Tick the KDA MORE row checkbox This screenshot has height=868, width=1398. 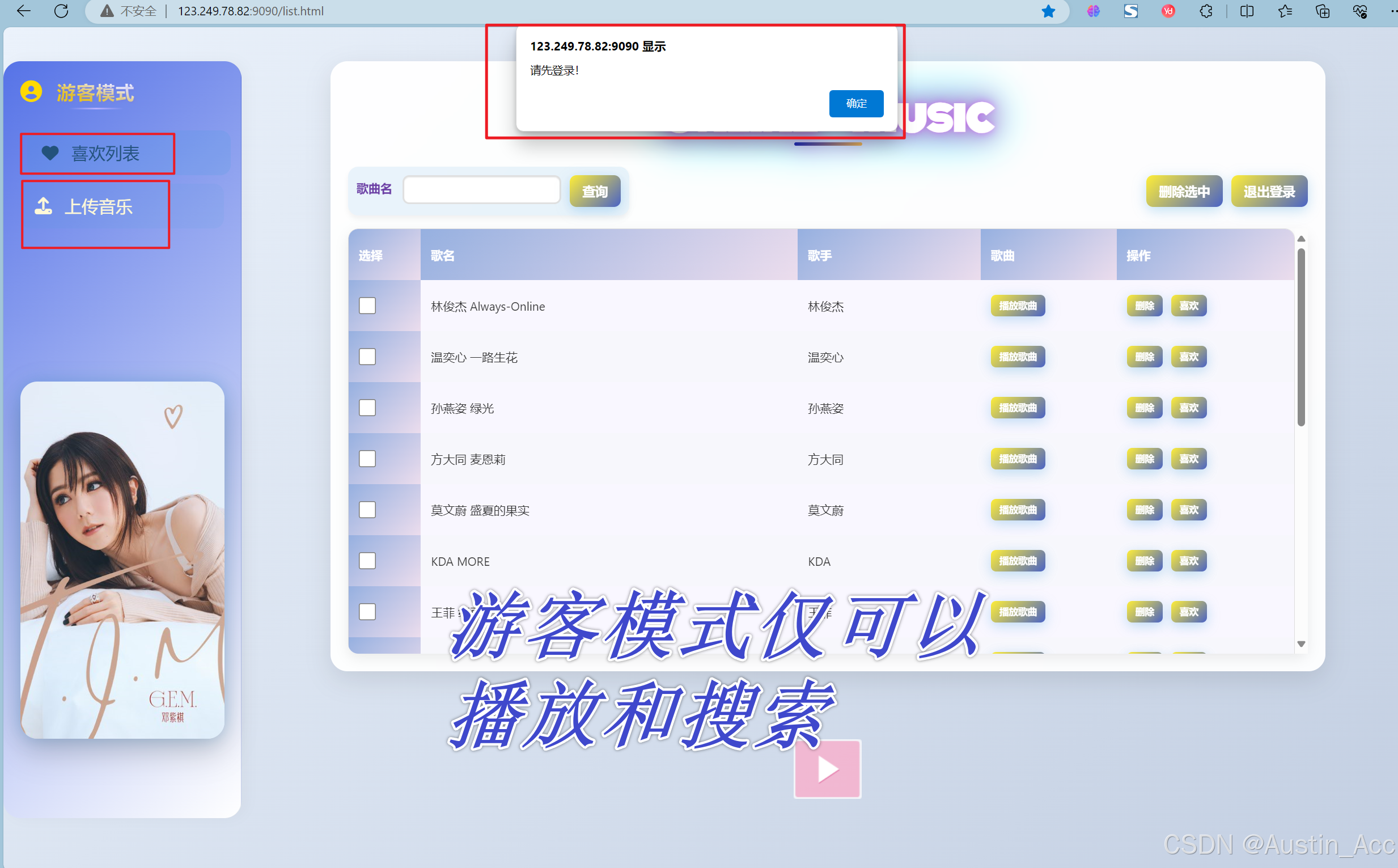[367, 561]
